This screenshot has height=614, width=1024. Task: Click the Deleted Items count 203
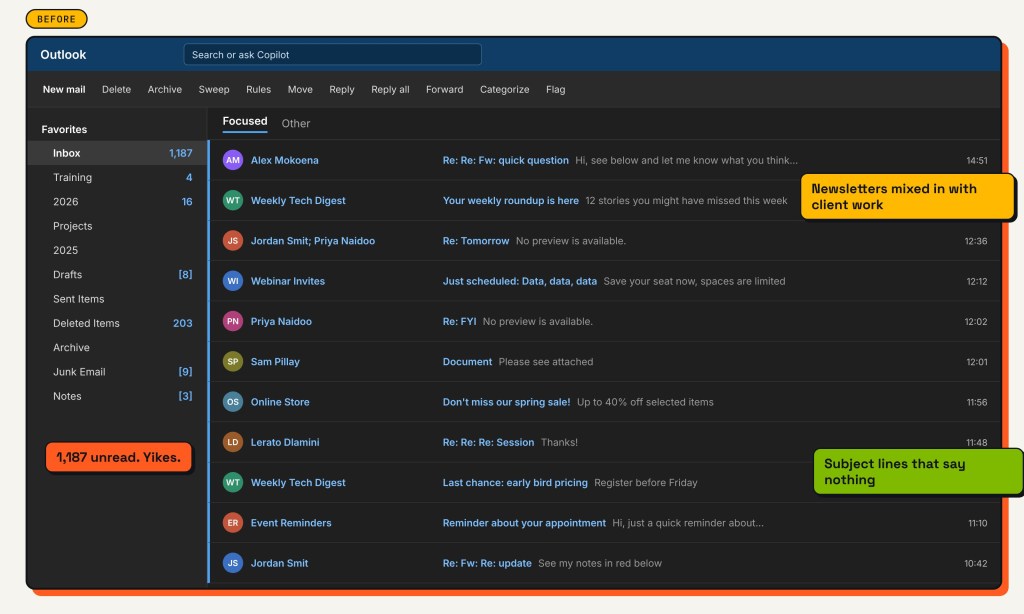pos(183,323)
